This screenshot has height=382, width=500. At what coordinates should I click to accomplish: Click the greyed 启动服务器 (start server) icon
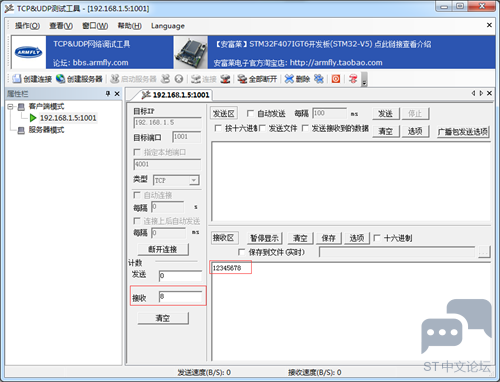[x=115, y=79]
